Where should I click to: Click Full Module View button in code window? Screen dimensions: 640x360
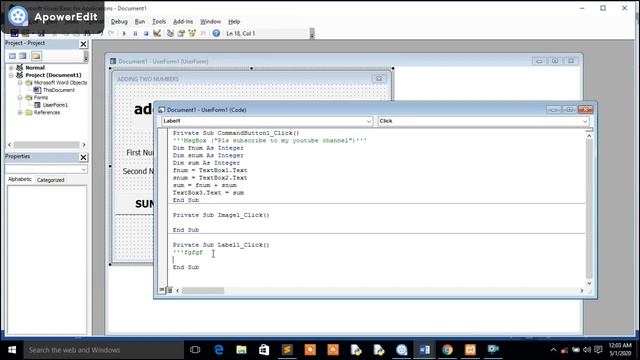click(169, 290)
